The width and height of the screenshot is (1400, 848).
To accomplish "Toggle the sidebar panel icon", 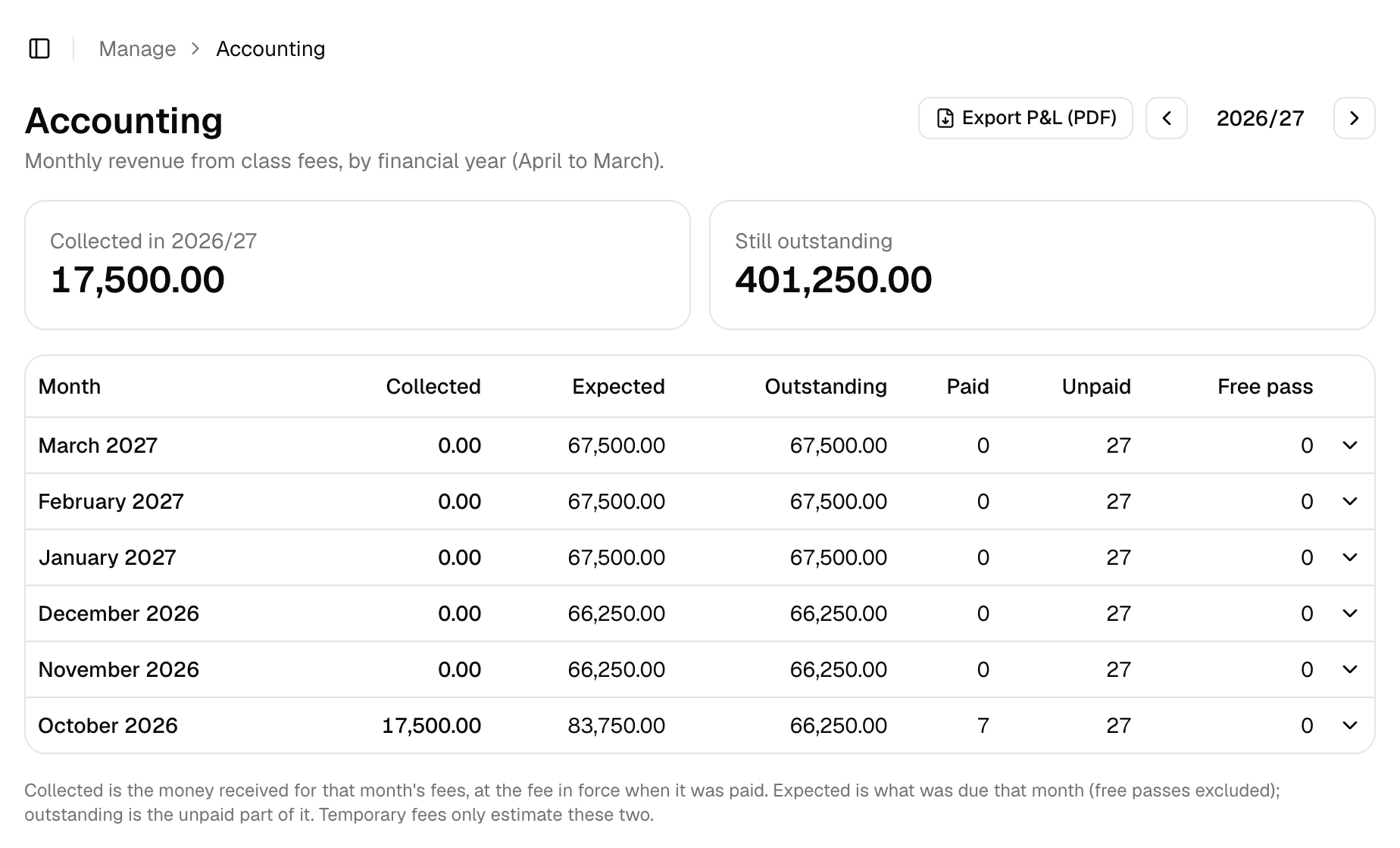I will coord(39,48).
